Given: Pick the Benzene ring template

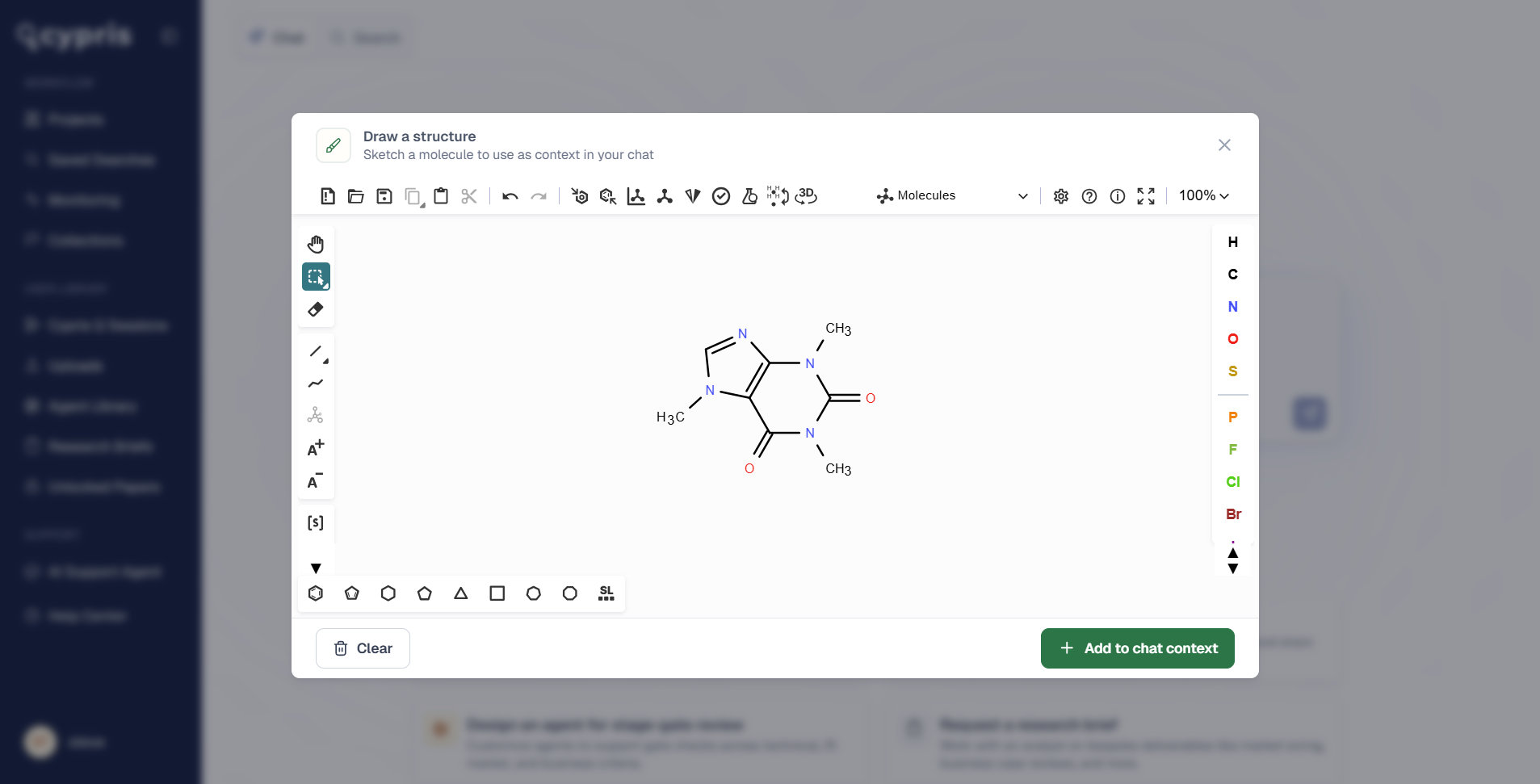Looking at the screenshot, I should tap(316, 593).
